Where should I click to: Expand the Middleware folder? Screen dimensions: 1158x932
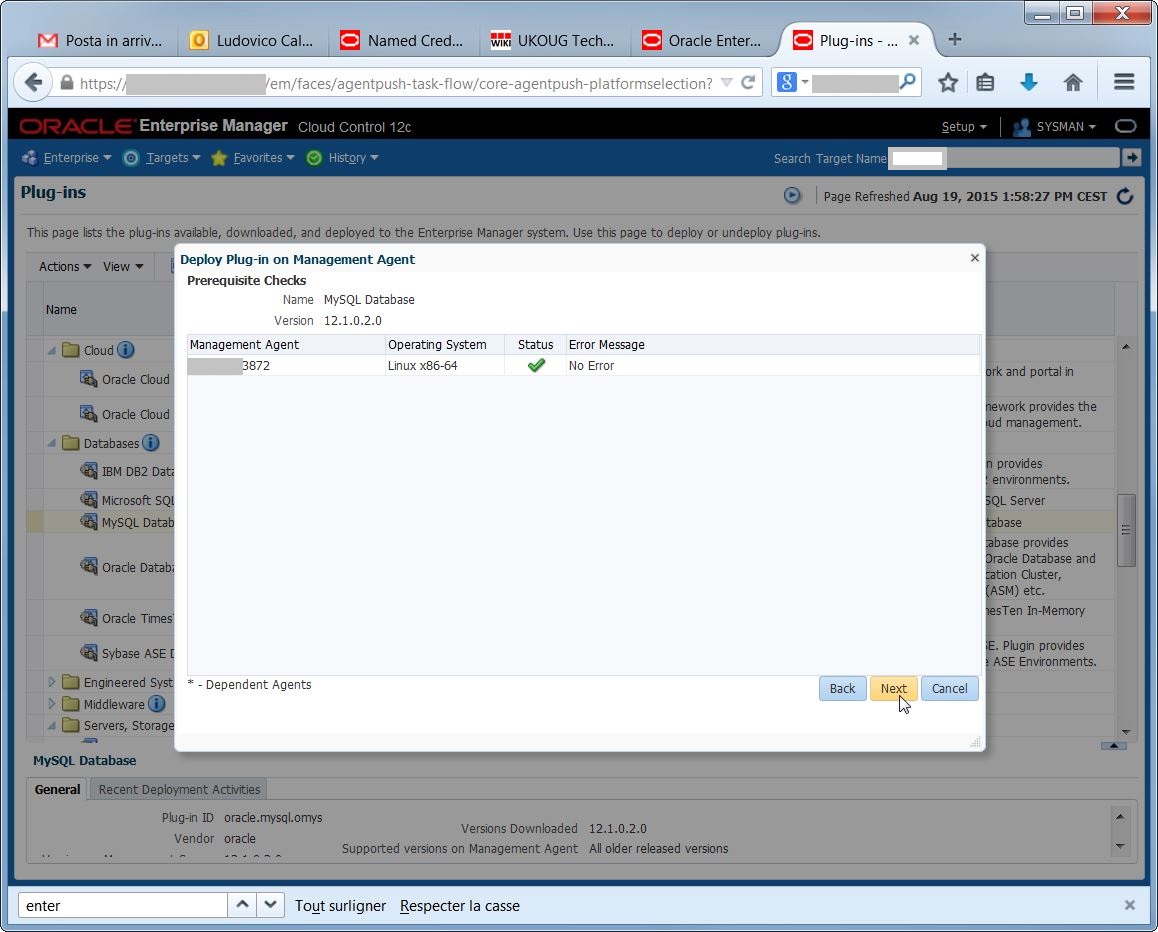tap(52, 704)
